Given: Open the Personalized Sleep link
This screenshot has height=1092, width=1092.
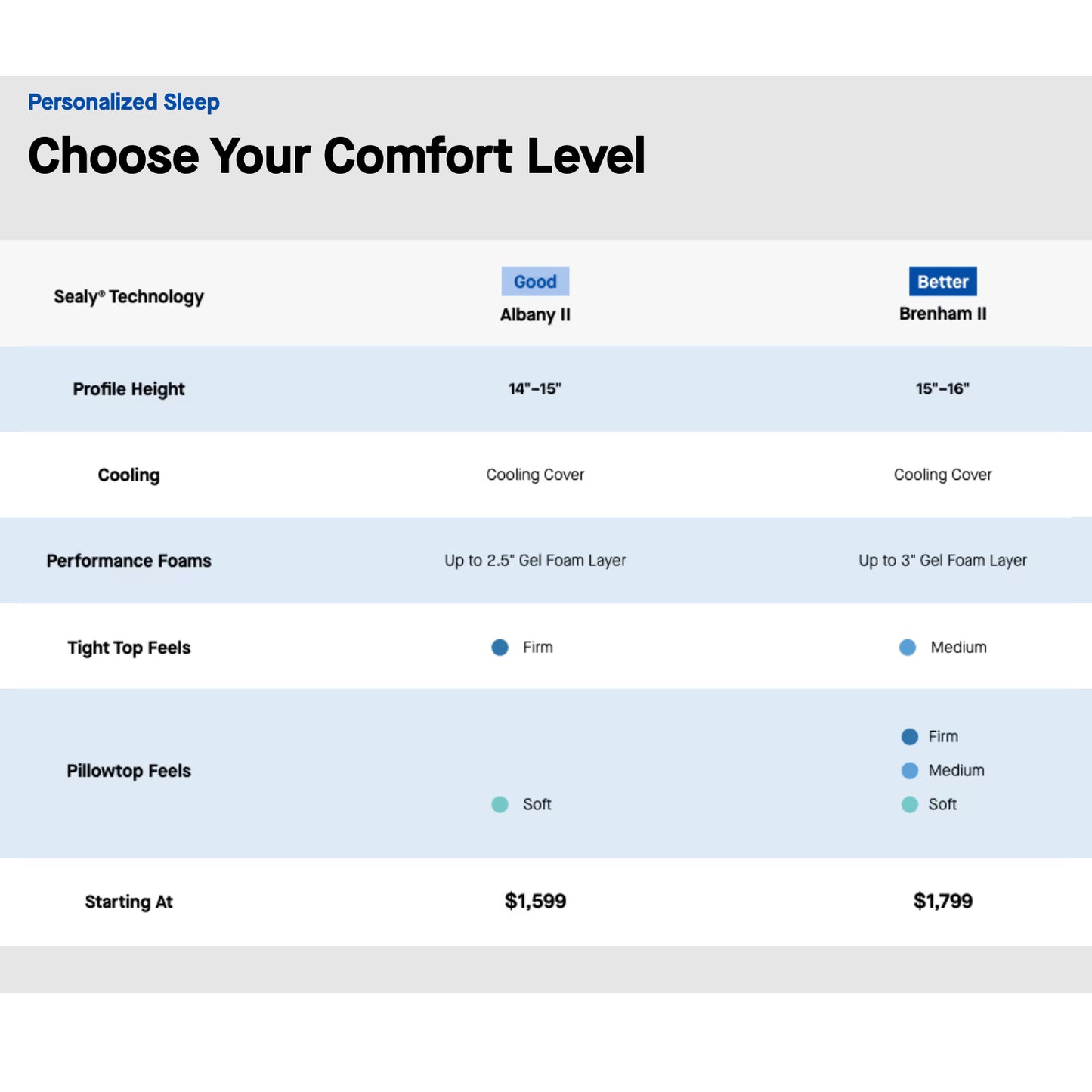Looking at the screenshot, I should point(124,102).
